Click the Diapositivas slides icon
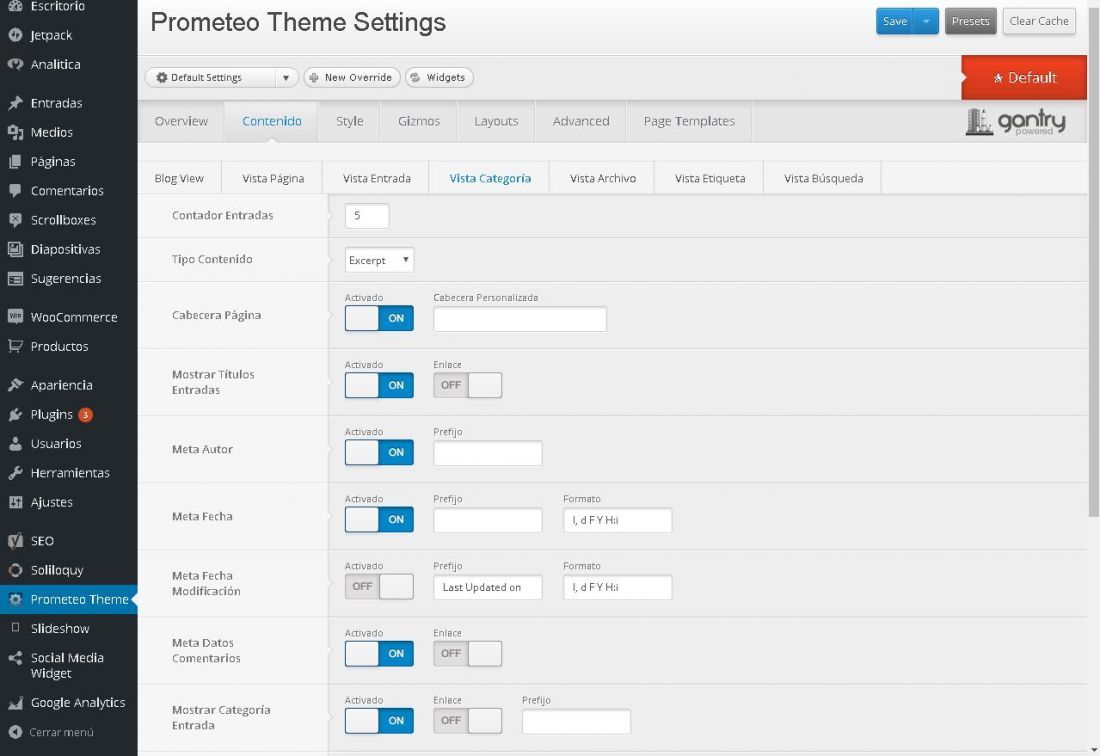The height and width of the screenshot is (756, 1100). (x=15, y=249)
